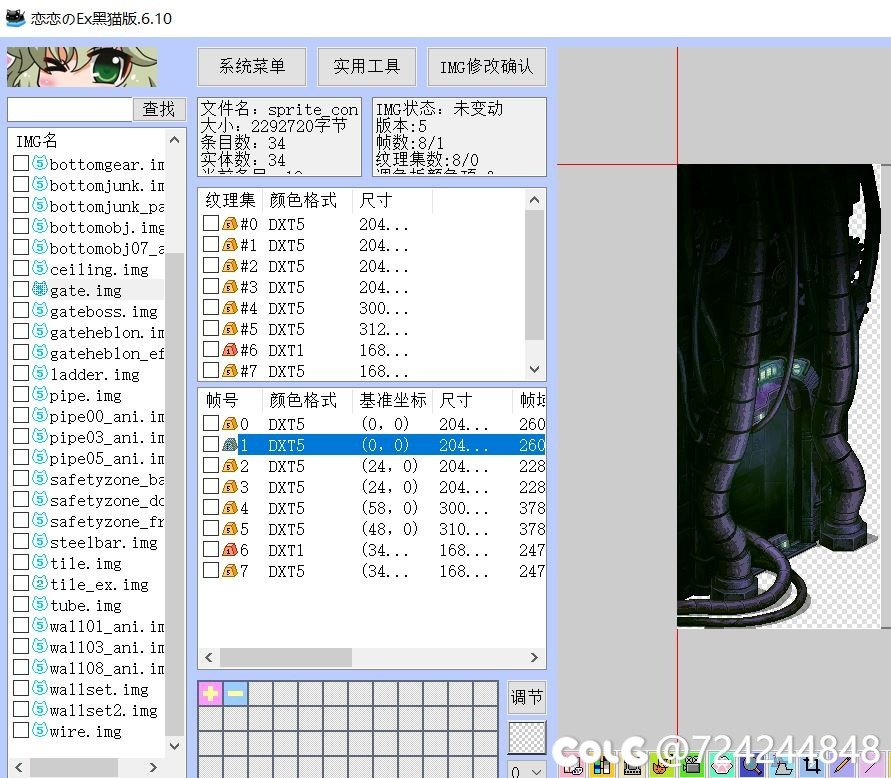
Task: Click the film camera tool icon
Action: 692,765
